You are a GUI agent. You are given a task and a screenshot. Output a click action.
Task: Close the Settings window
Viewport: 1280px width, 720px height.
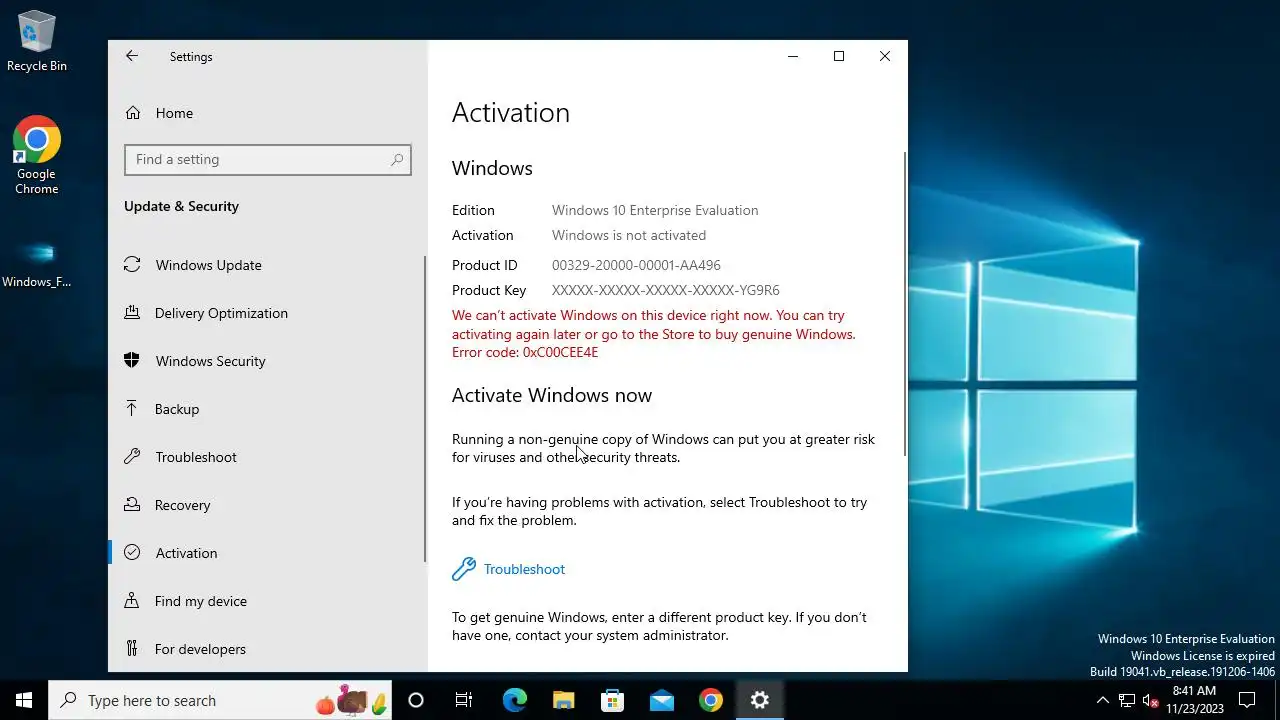tap(885, 56)
